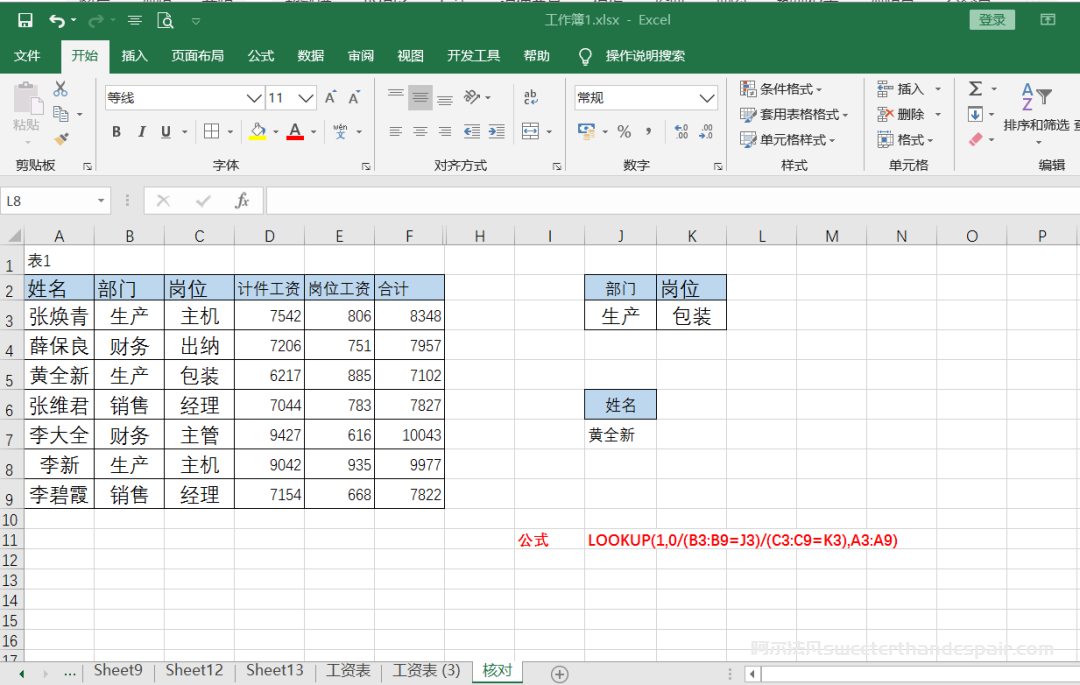The height and width of the screenshot is (685, 1080).
Task: Click the Insert Function fx icon
Action: pyautogui.click(x=242, y=200)
